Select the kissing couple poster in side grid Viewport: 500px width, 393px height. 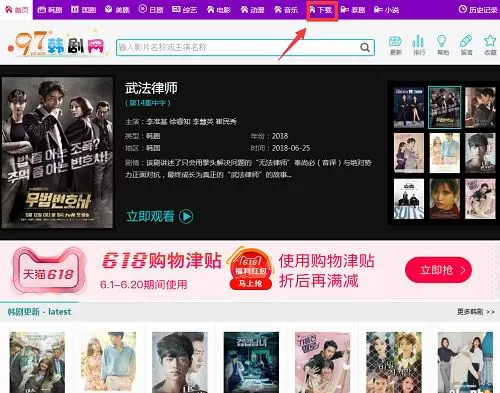[480, 107]
